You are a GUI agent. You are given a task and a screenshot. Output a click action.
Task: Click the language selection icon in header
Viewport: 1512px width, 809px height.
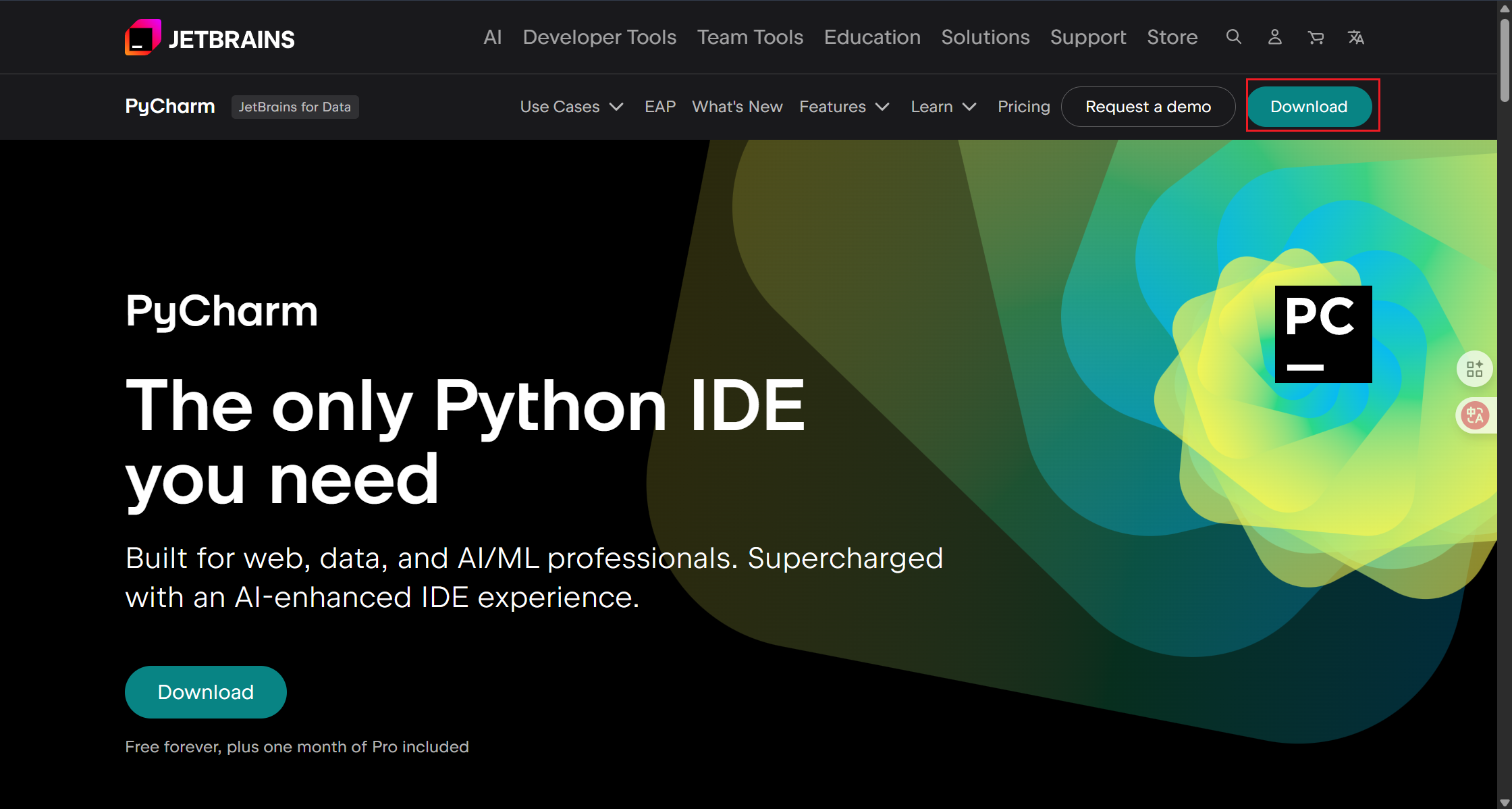pos(1355,37)
